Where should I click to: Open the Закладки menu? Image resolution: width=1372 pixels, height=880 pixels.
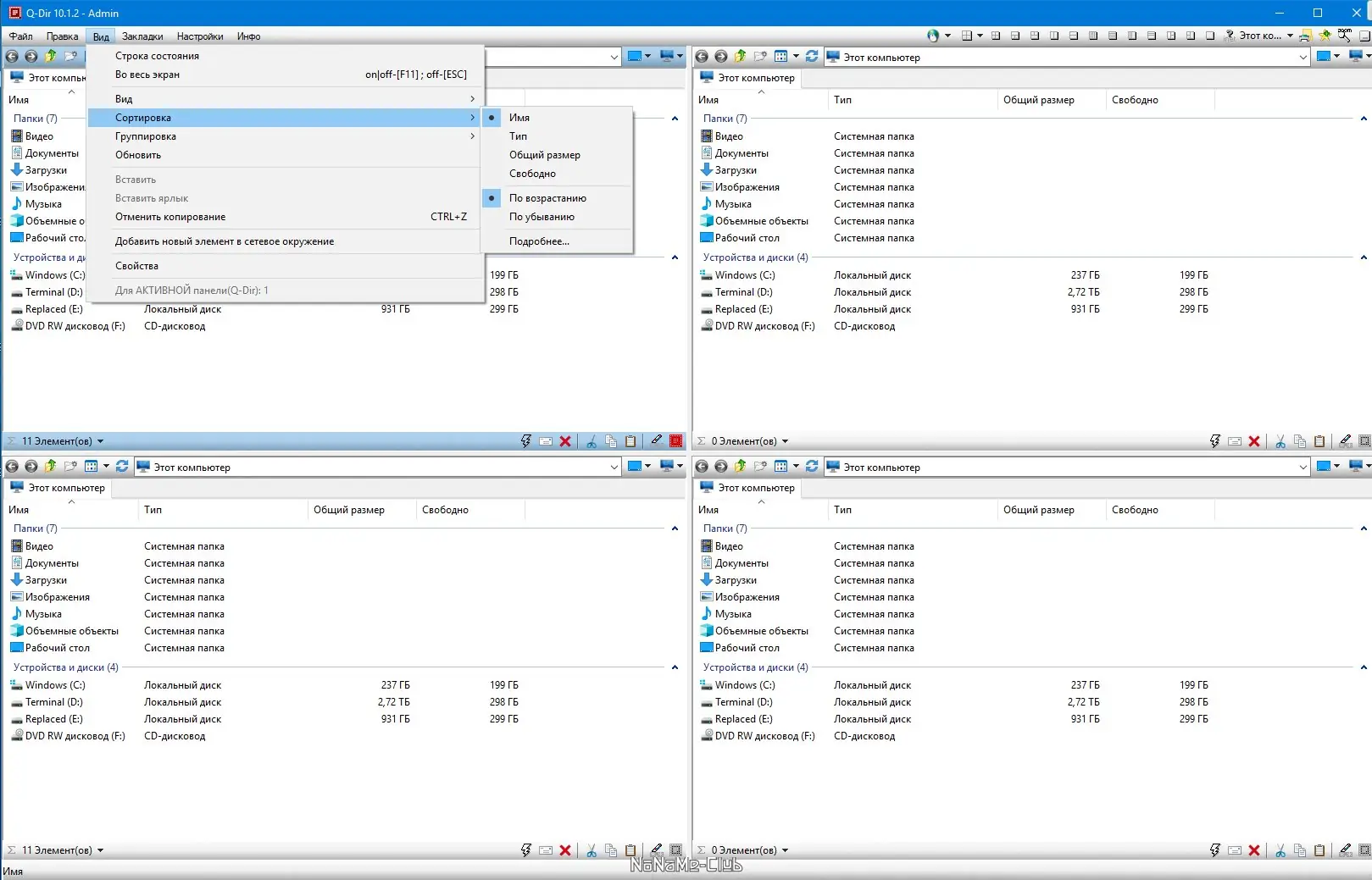(142, 36)
